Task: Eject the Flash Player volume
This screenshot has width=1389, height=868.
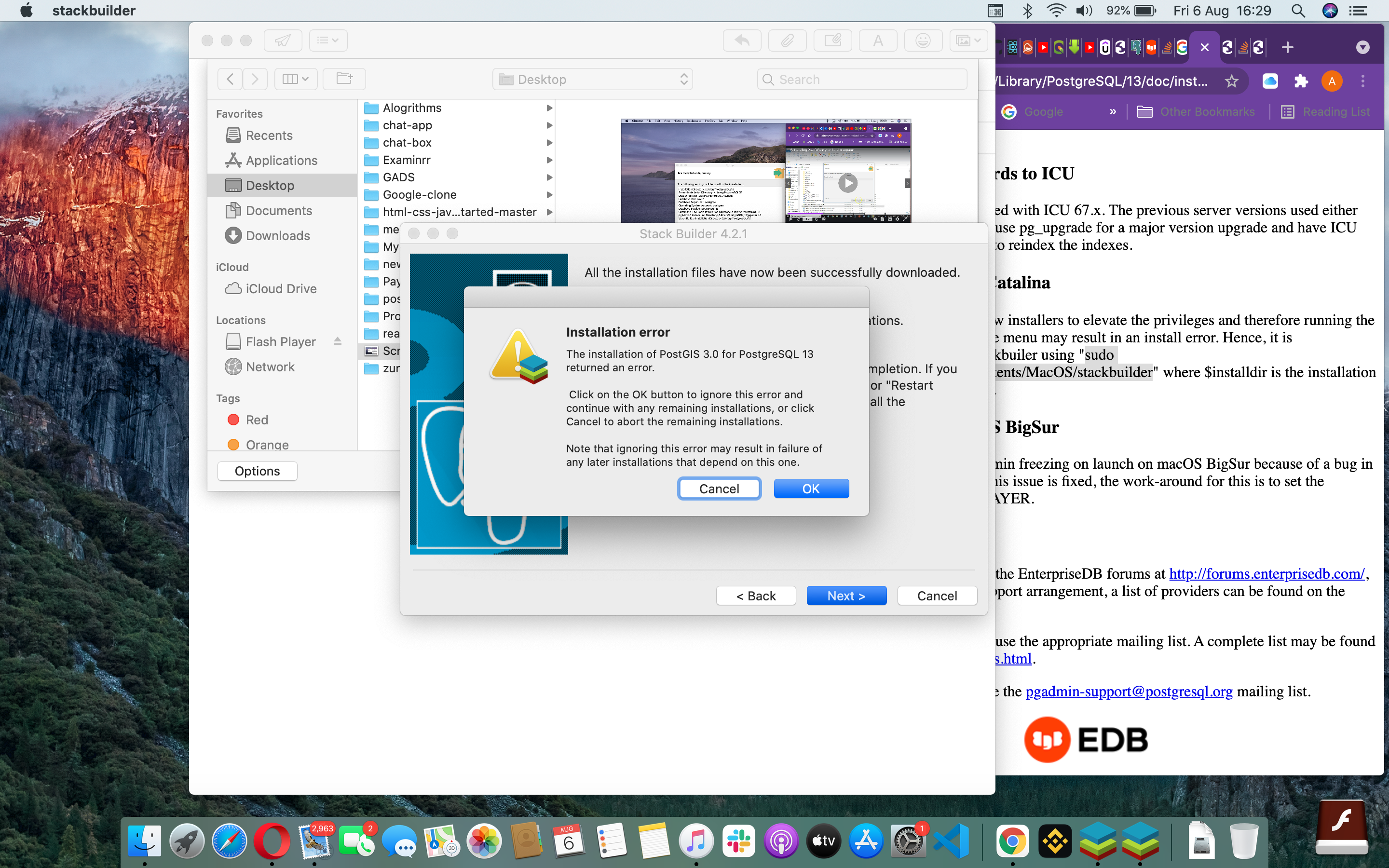Action: point(338,341)
